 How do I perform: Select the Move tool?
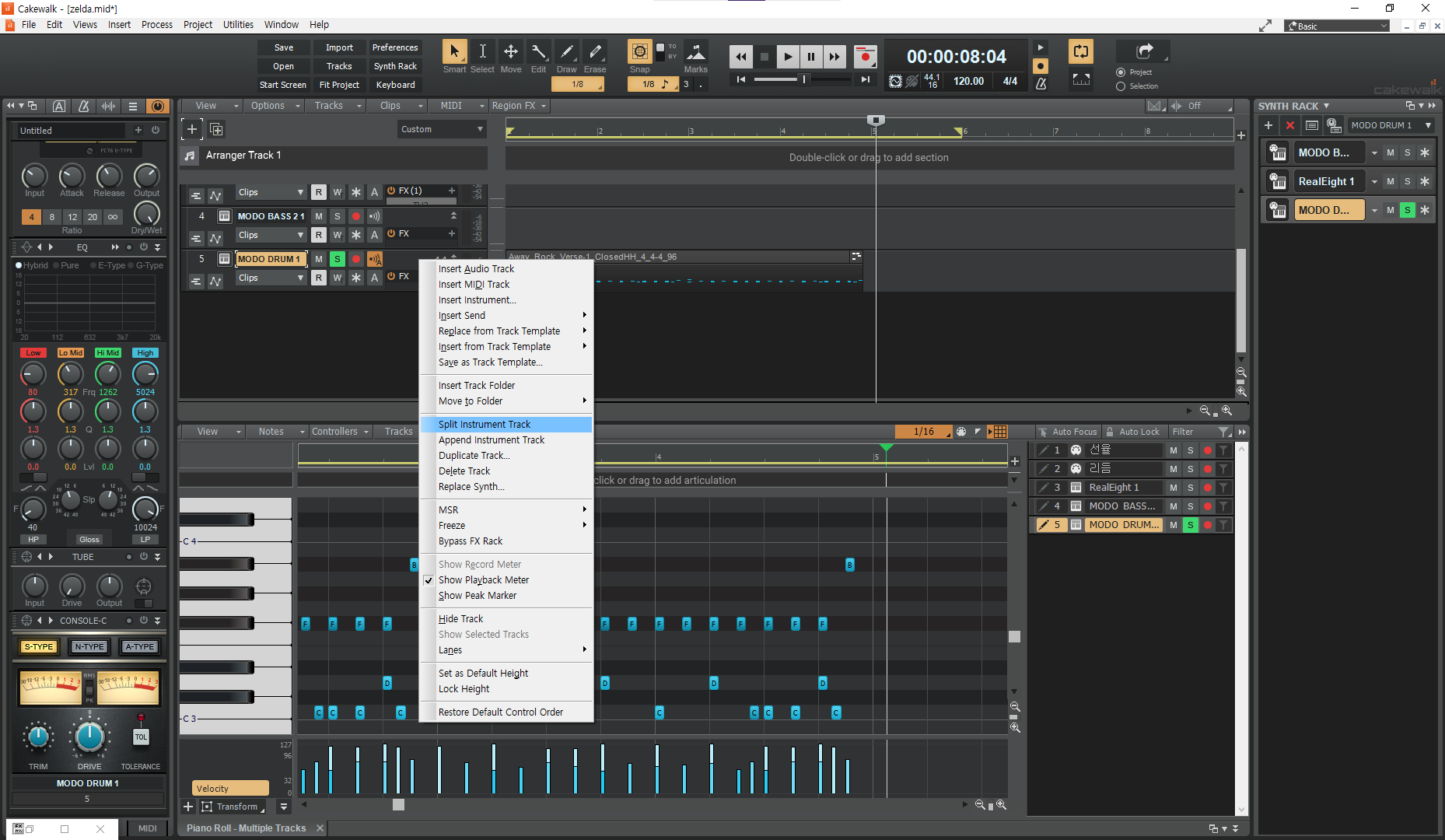click(511, 52)
